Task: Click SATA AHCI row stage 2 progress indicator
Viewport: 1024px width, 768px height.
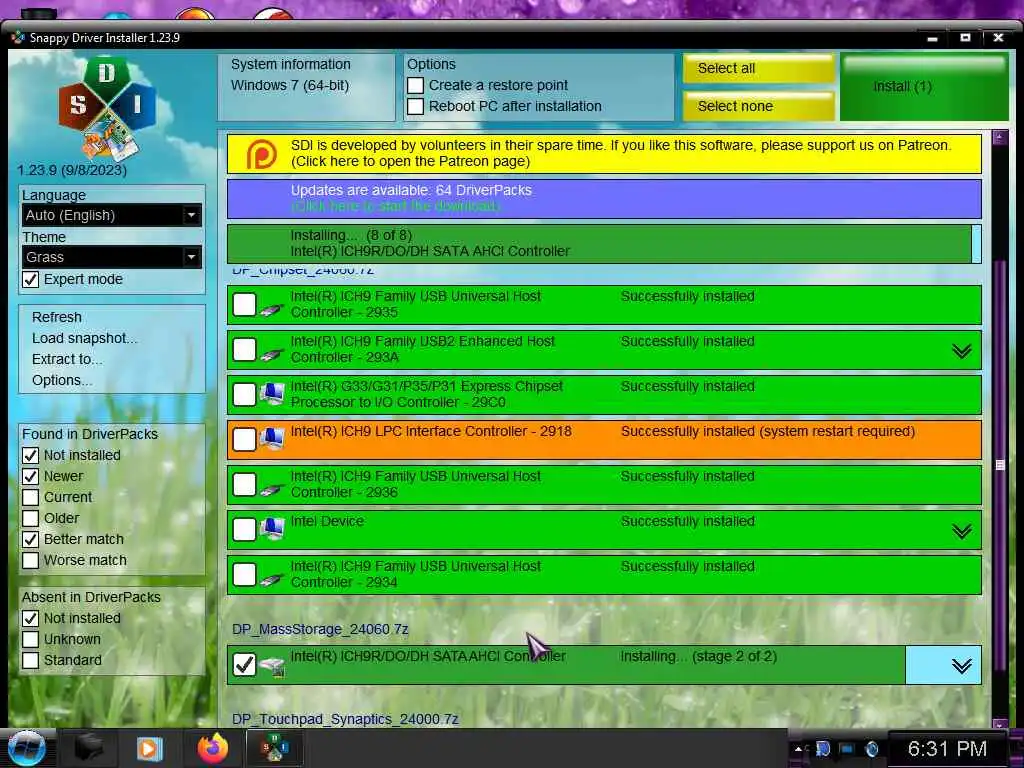Action: [x=699, y=657]
